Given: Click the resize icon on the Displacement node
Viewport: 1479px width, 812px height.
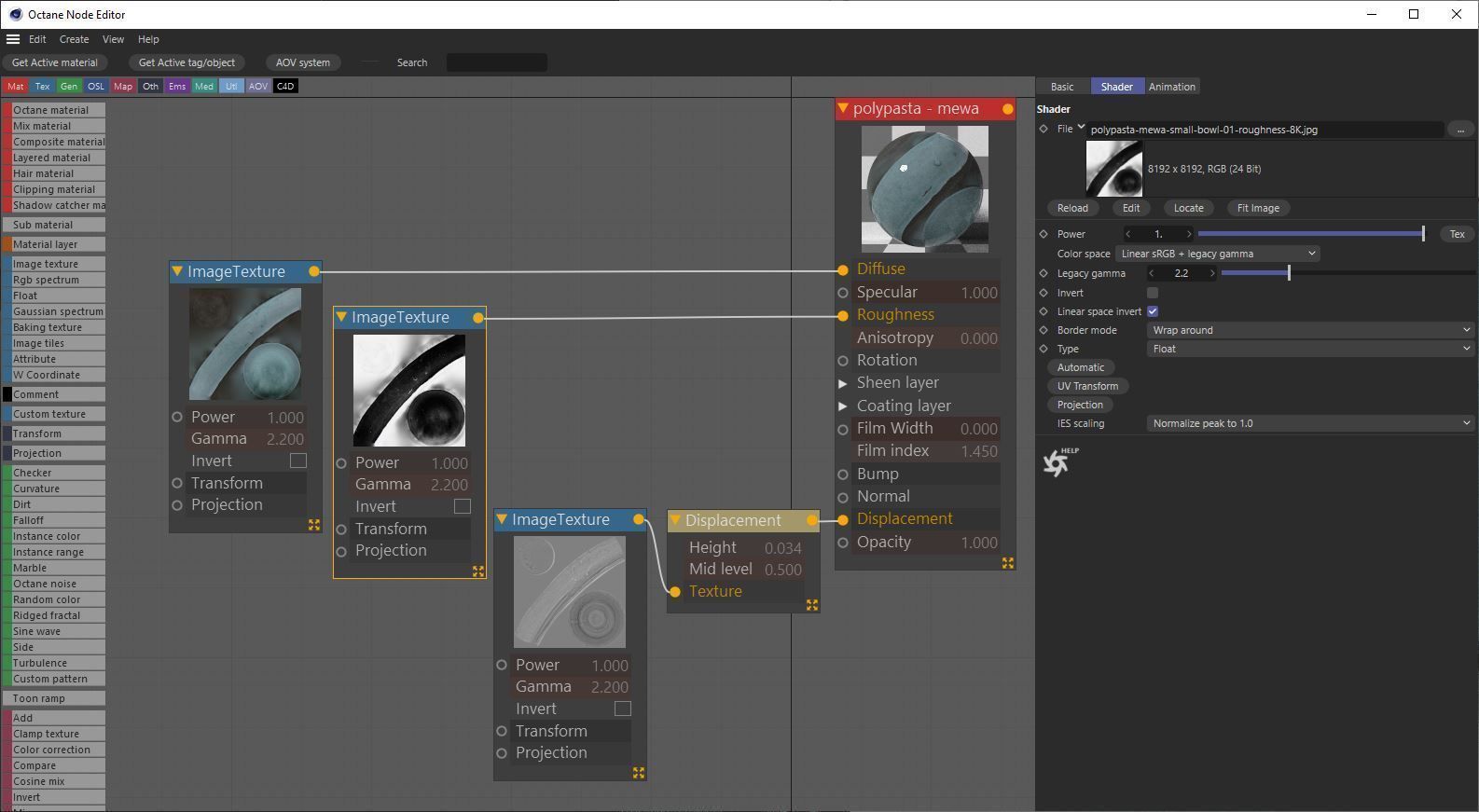Looking at the screenshot, I should 812,605.
